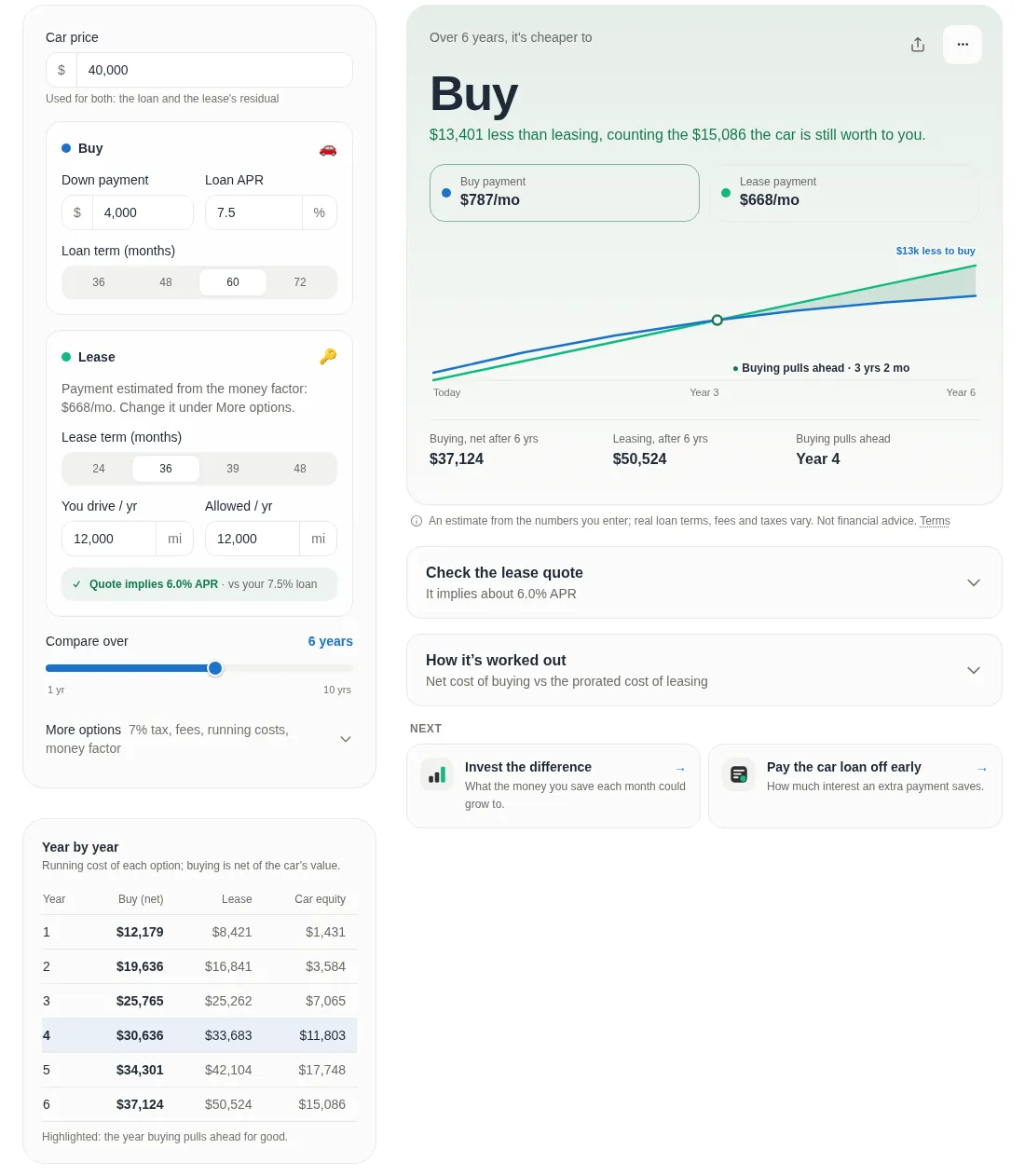Select the 72-month loan term
Image resolution: width=1025 pixels, height=1176 pixels.
coord(300,282)
